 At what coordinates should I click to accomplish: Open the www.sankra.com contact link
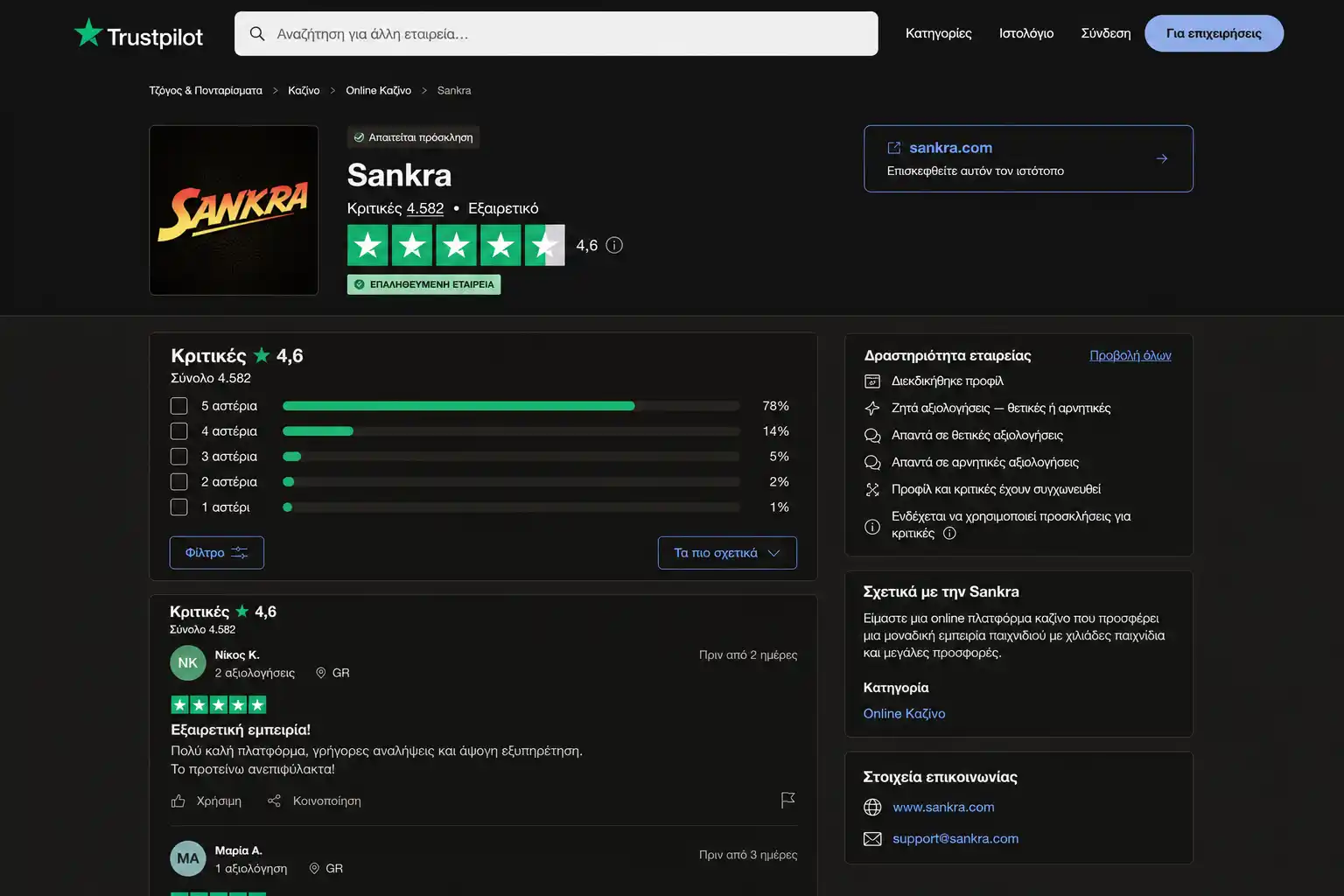[943, 808]
